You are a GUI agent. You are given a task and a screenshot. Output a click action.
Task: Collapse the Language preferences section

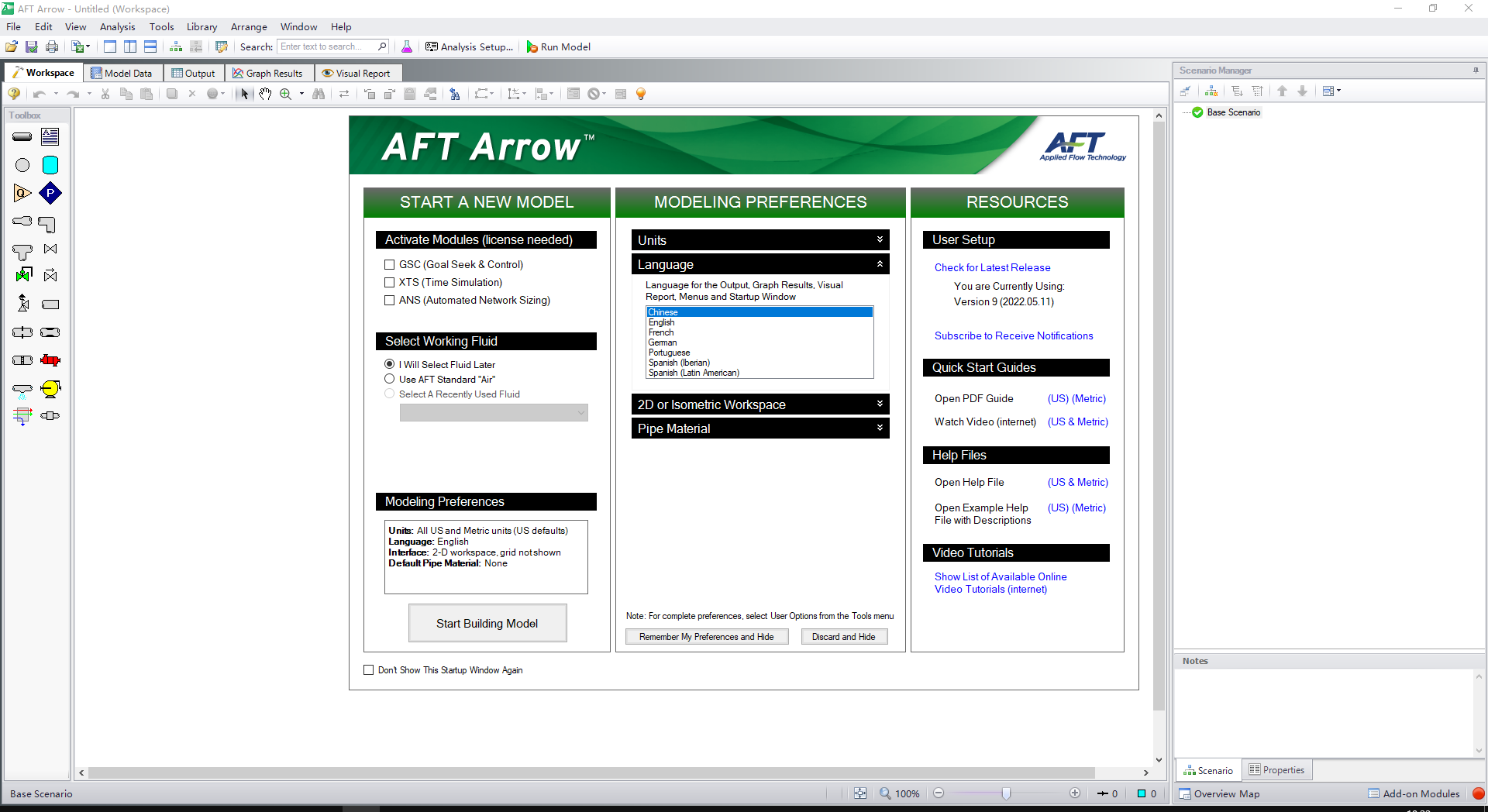pos(760,264)
